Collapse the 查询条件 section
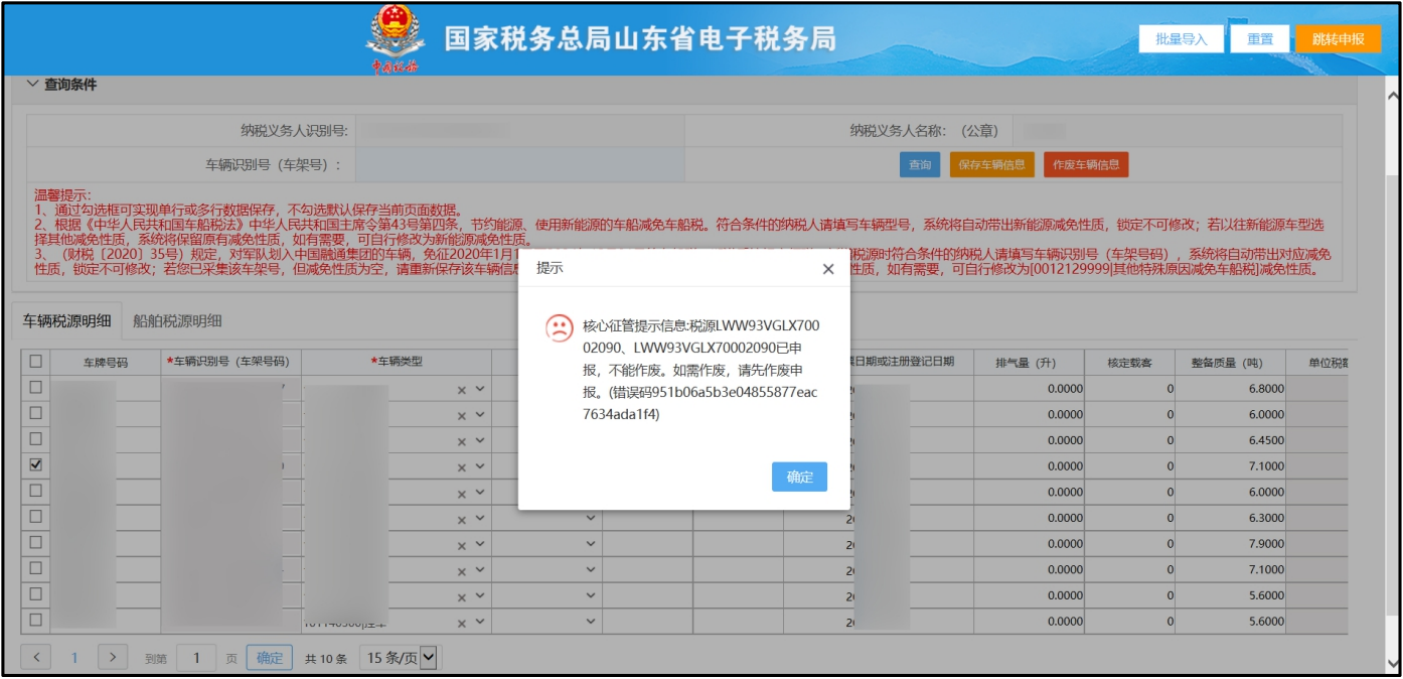 (33, 85)
